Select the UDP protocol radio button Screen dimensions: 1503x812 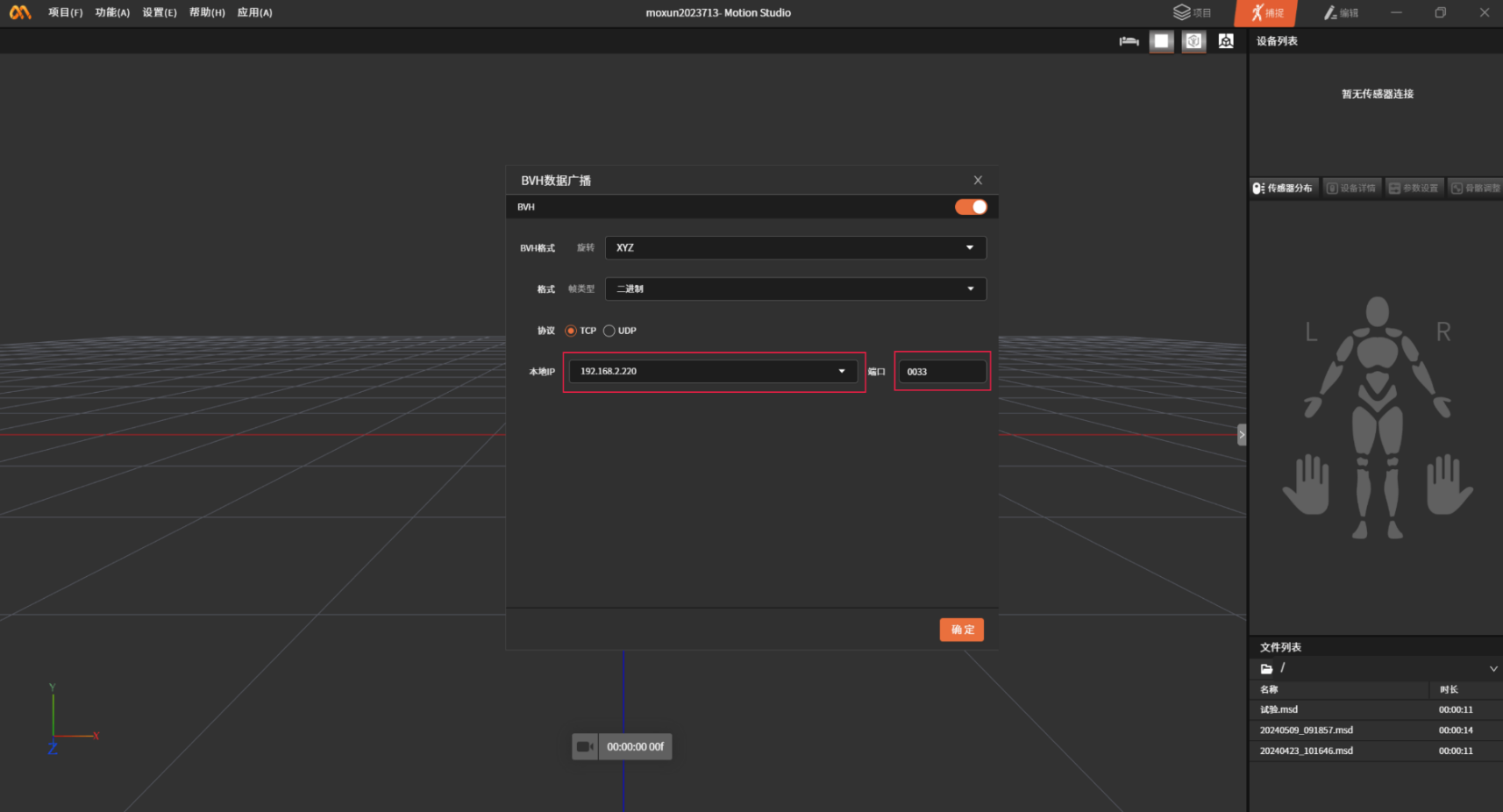(609, 331)
